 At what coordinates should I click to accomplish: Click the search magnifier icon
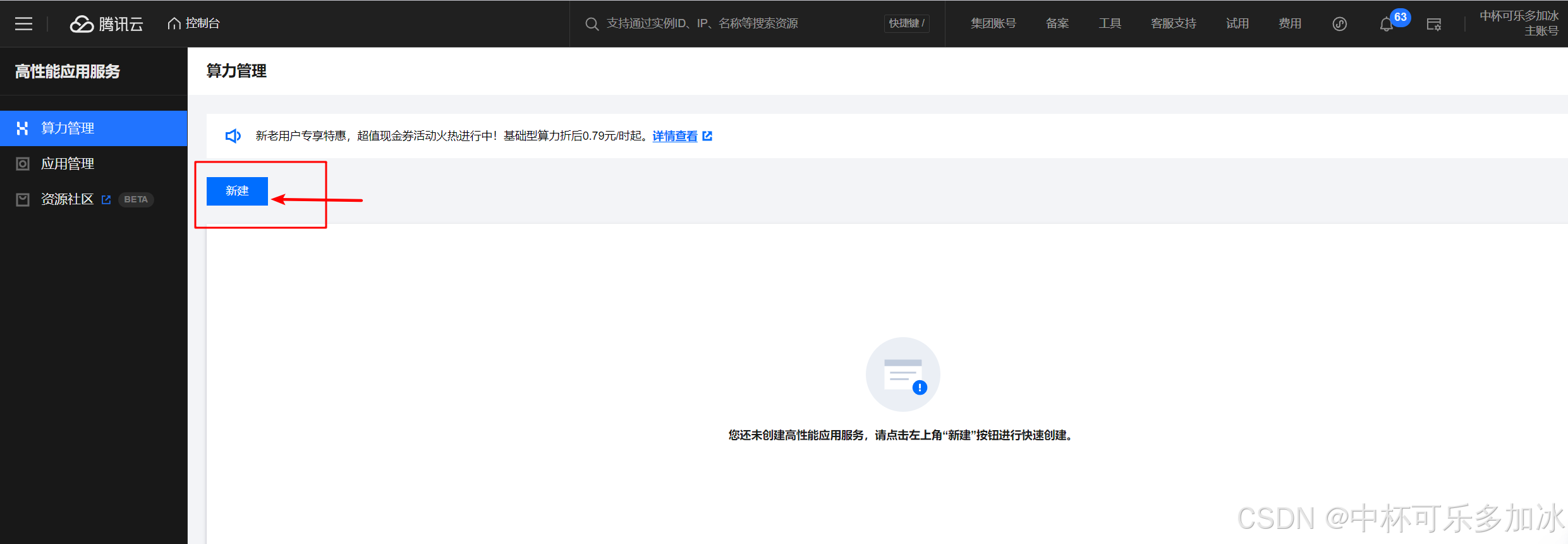tap(592, 24)
